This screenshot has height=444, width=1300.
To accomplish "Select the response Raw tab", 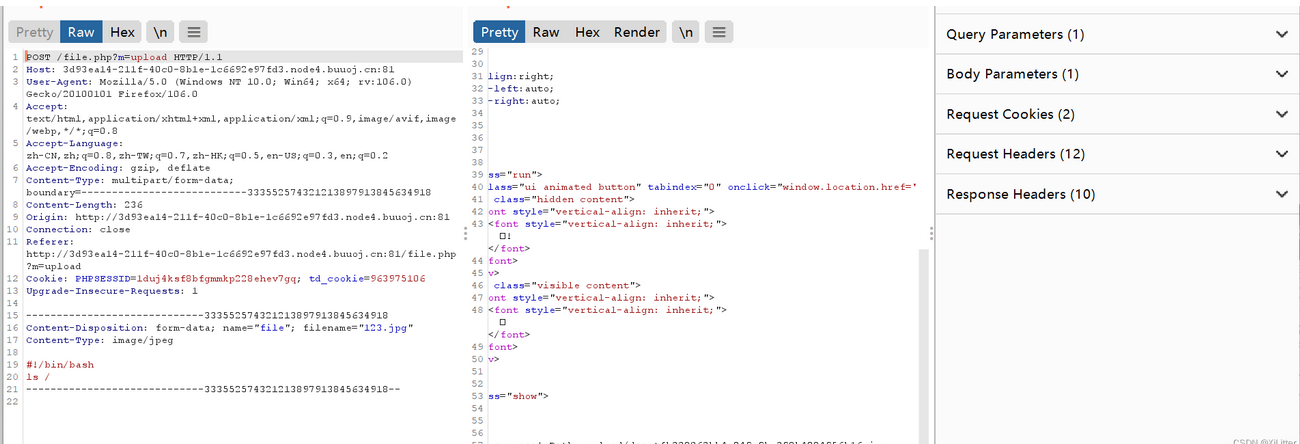I will [546, 32].
